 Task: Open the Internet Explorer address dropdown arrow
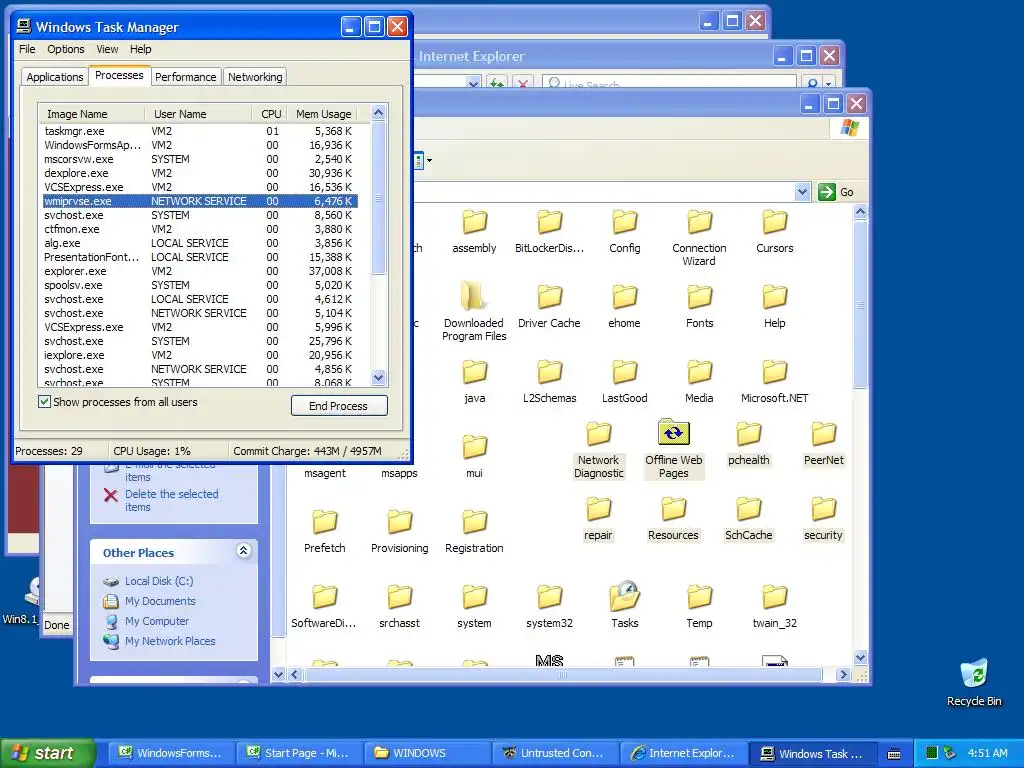click(473, 84)
